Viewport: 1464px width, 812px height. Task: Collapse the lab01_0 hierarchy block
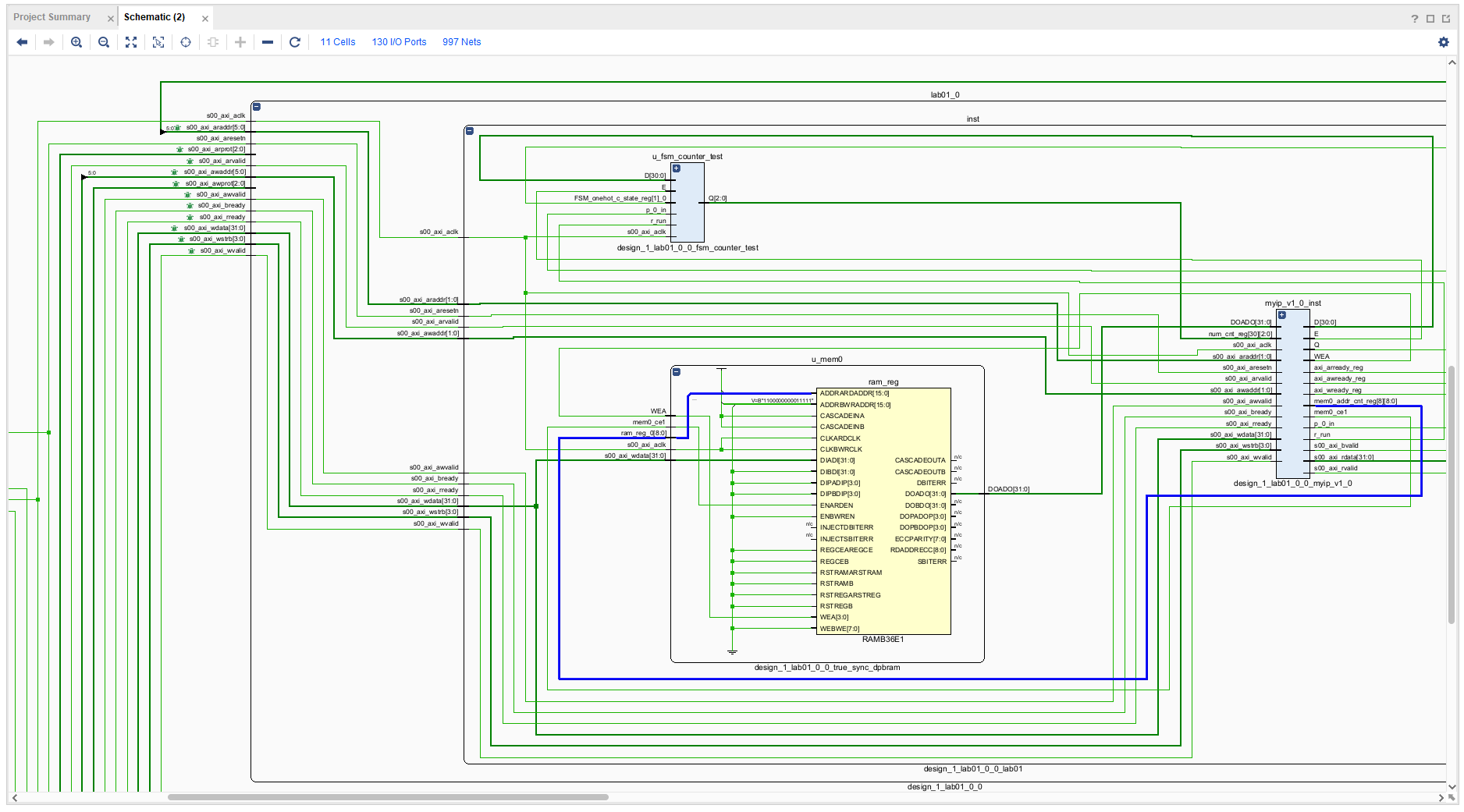coord(256,107)
